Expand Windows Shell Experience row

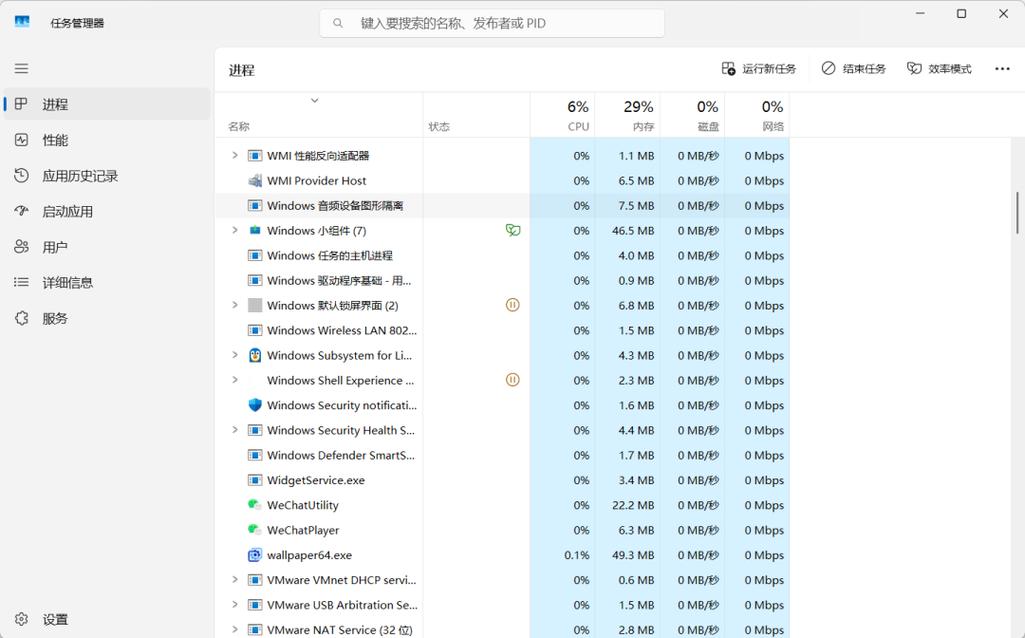click(235, 380)
